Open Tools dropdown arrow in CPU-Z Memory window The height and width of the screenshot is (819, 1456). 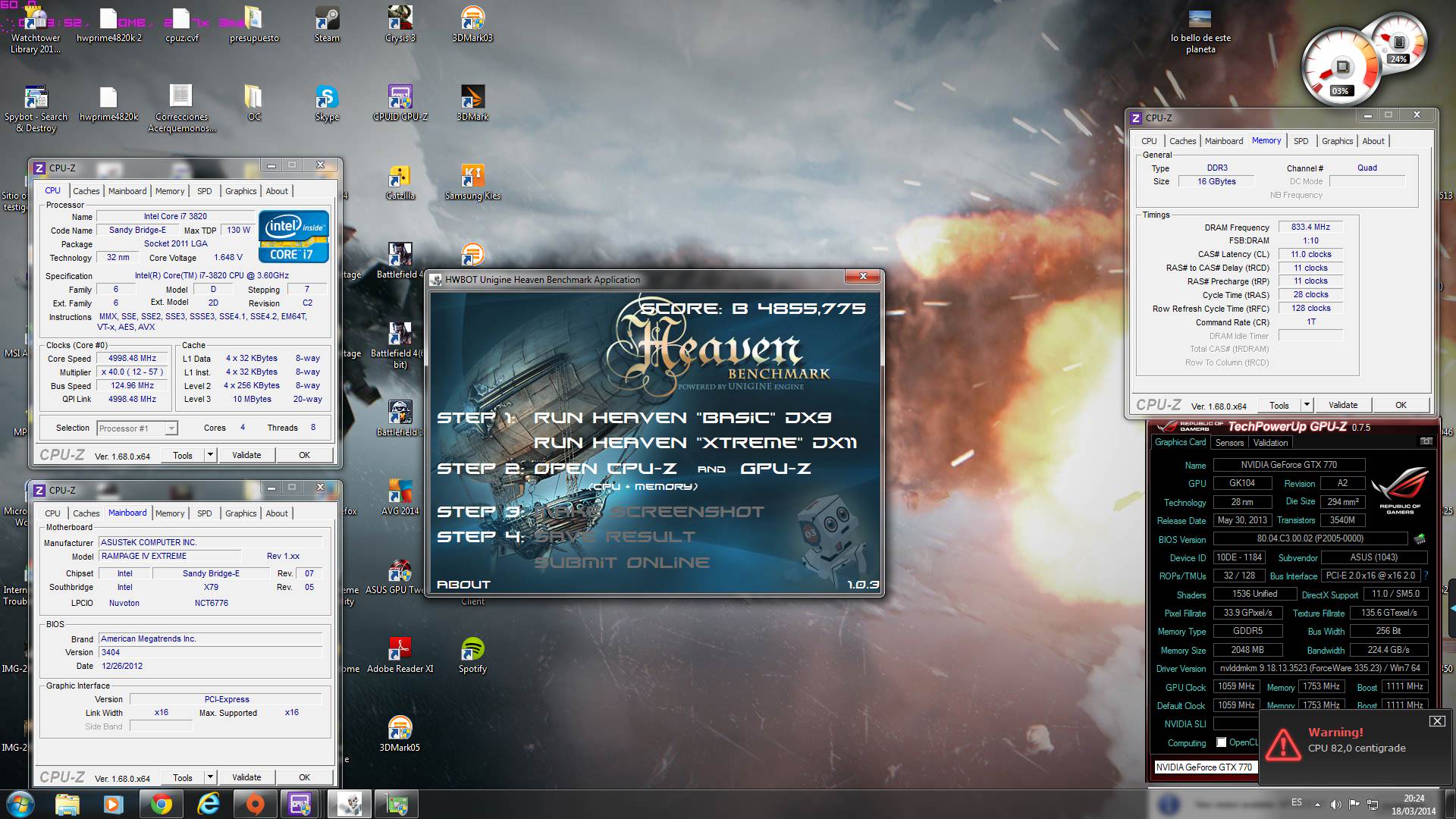coord(1307,405)
